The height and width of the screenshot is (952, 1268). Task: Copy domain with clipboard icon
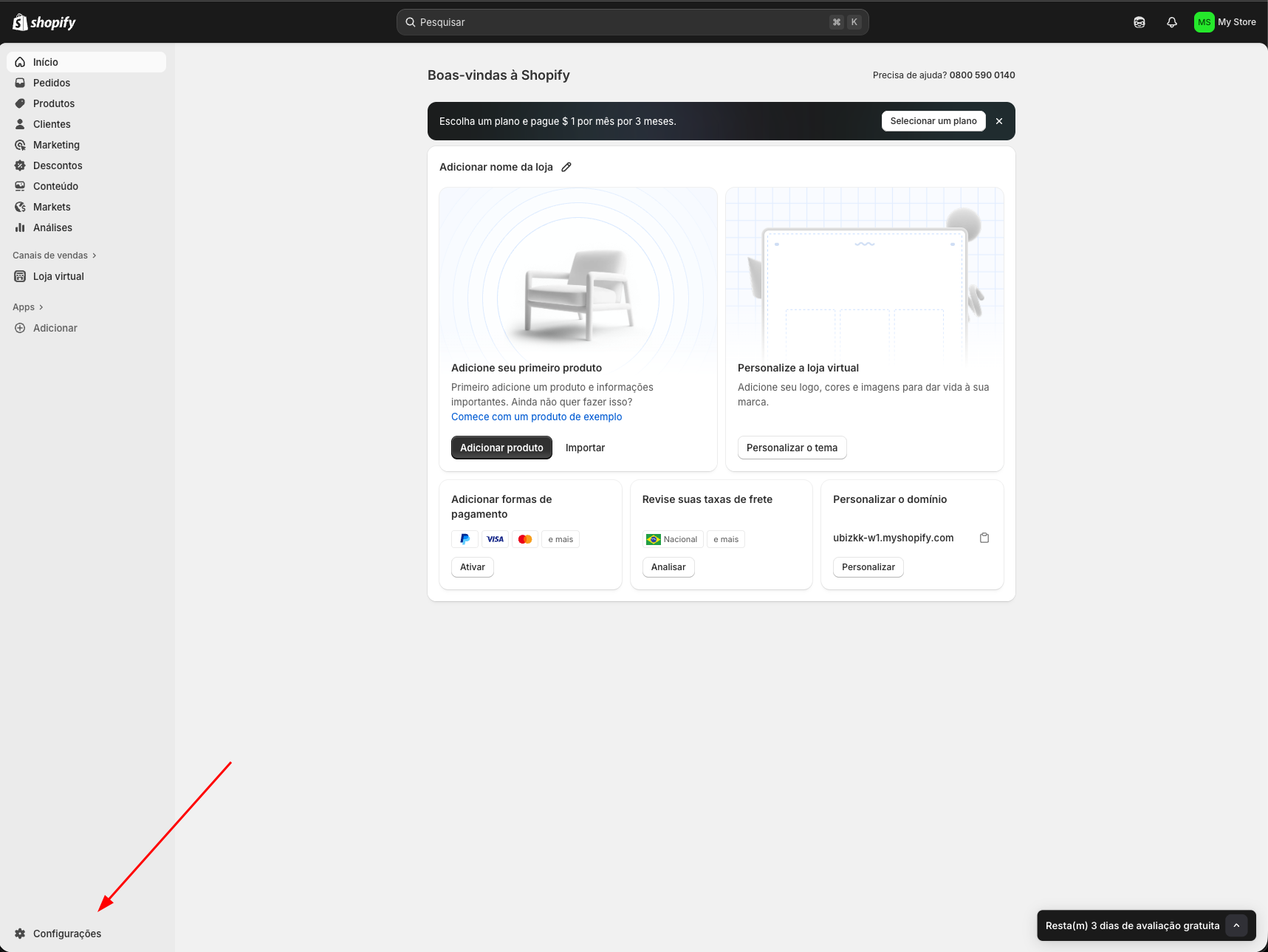click(x=984, y=538)
